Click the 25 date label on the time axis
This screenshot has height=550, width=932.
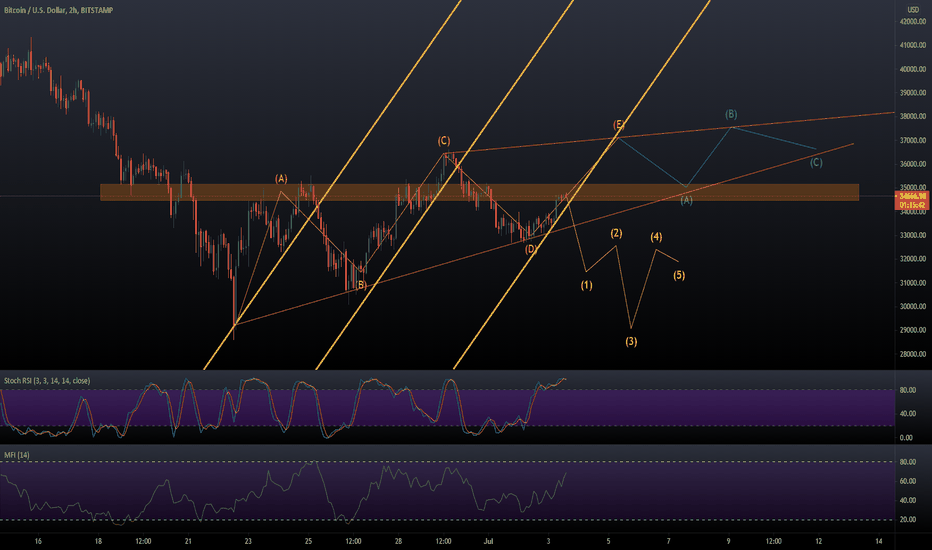308,541
